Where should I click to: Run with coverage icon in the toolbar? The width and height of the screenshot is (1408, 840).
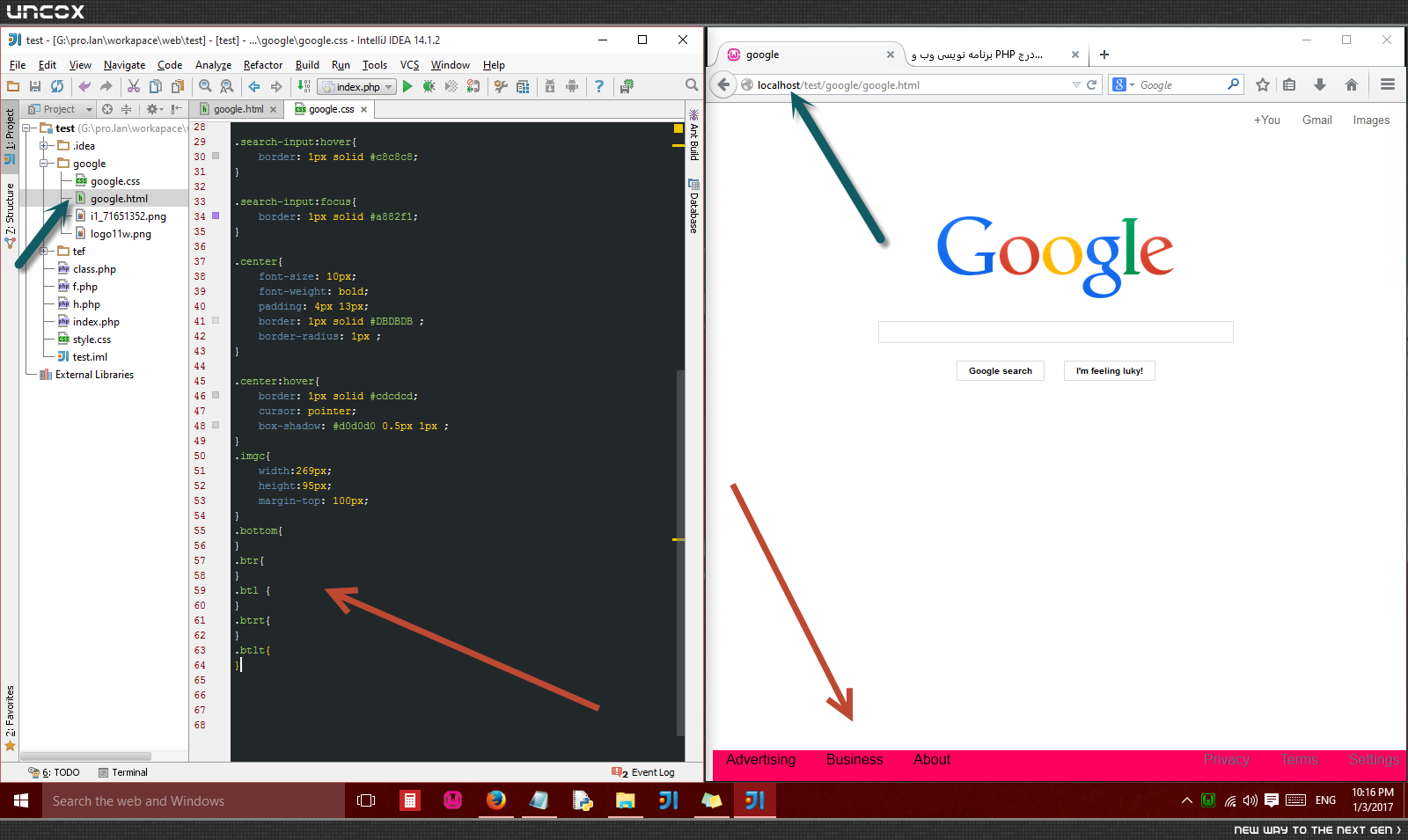pos(451,86)
